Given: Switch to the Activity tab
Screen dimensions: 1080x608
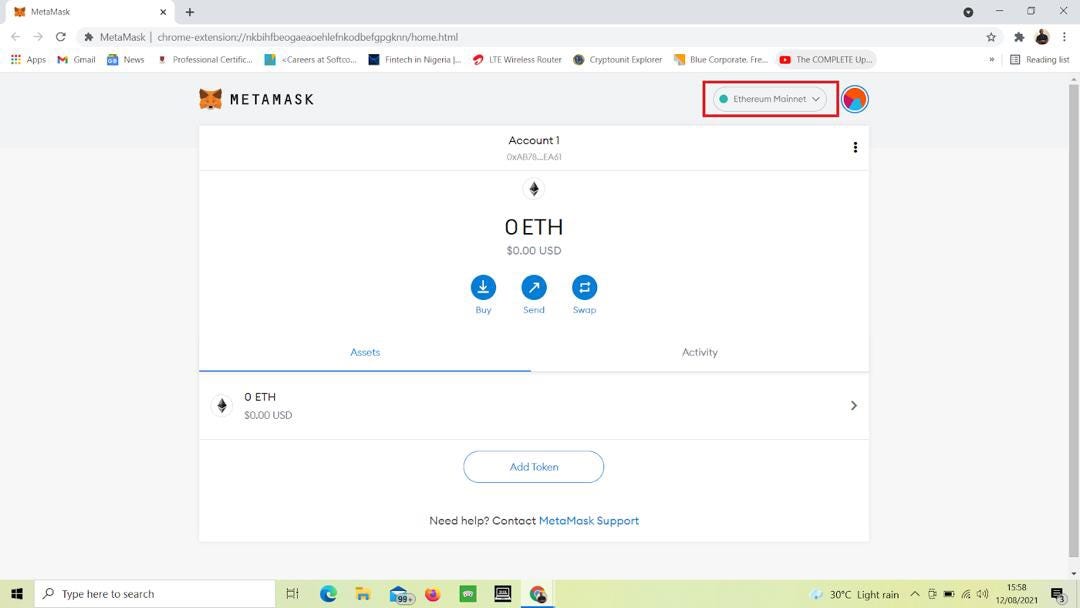Looking at the screenshot, I should 700,353.
